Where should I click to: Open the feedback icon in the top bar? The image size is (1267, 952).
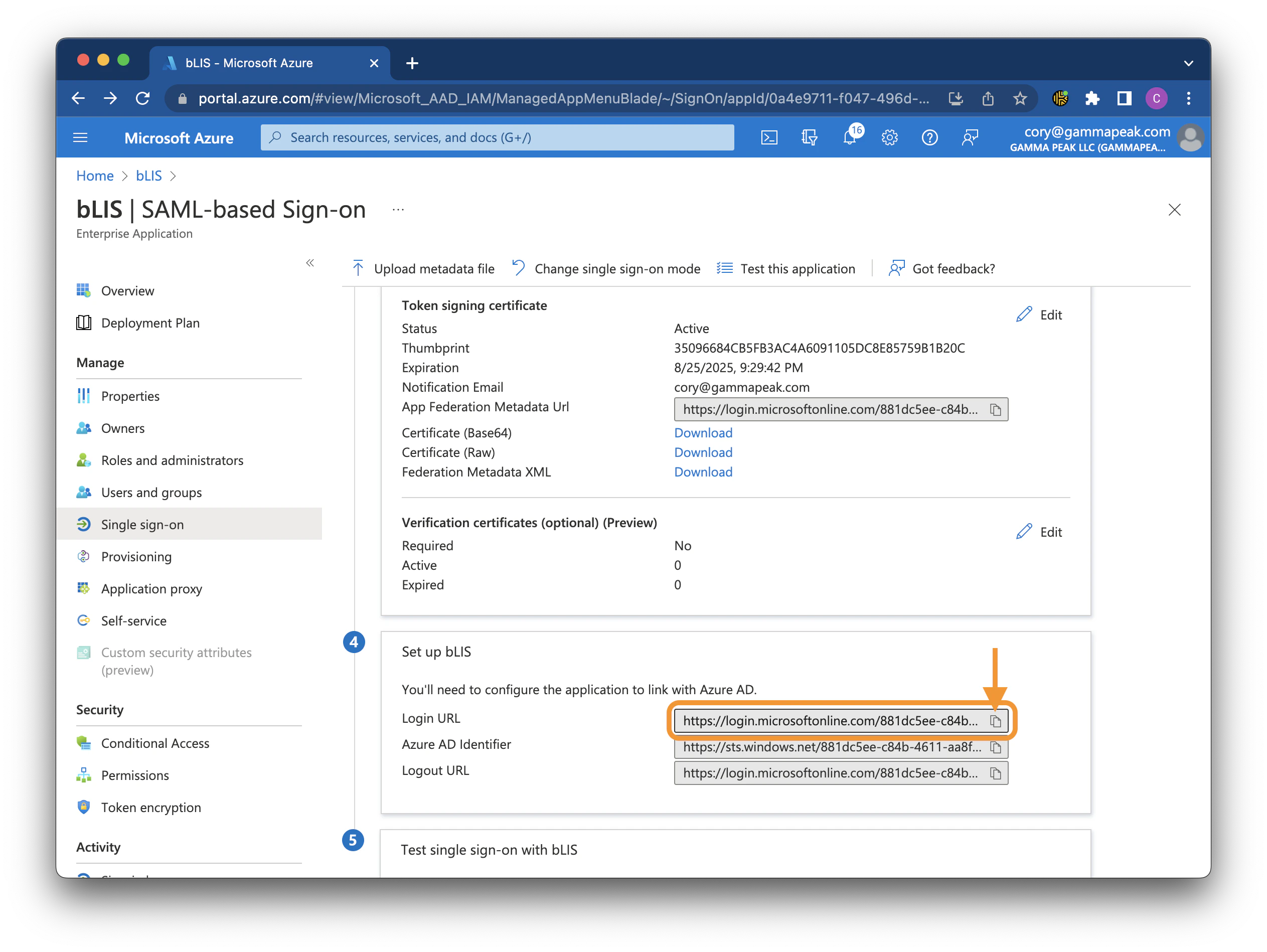pos(969,137)
